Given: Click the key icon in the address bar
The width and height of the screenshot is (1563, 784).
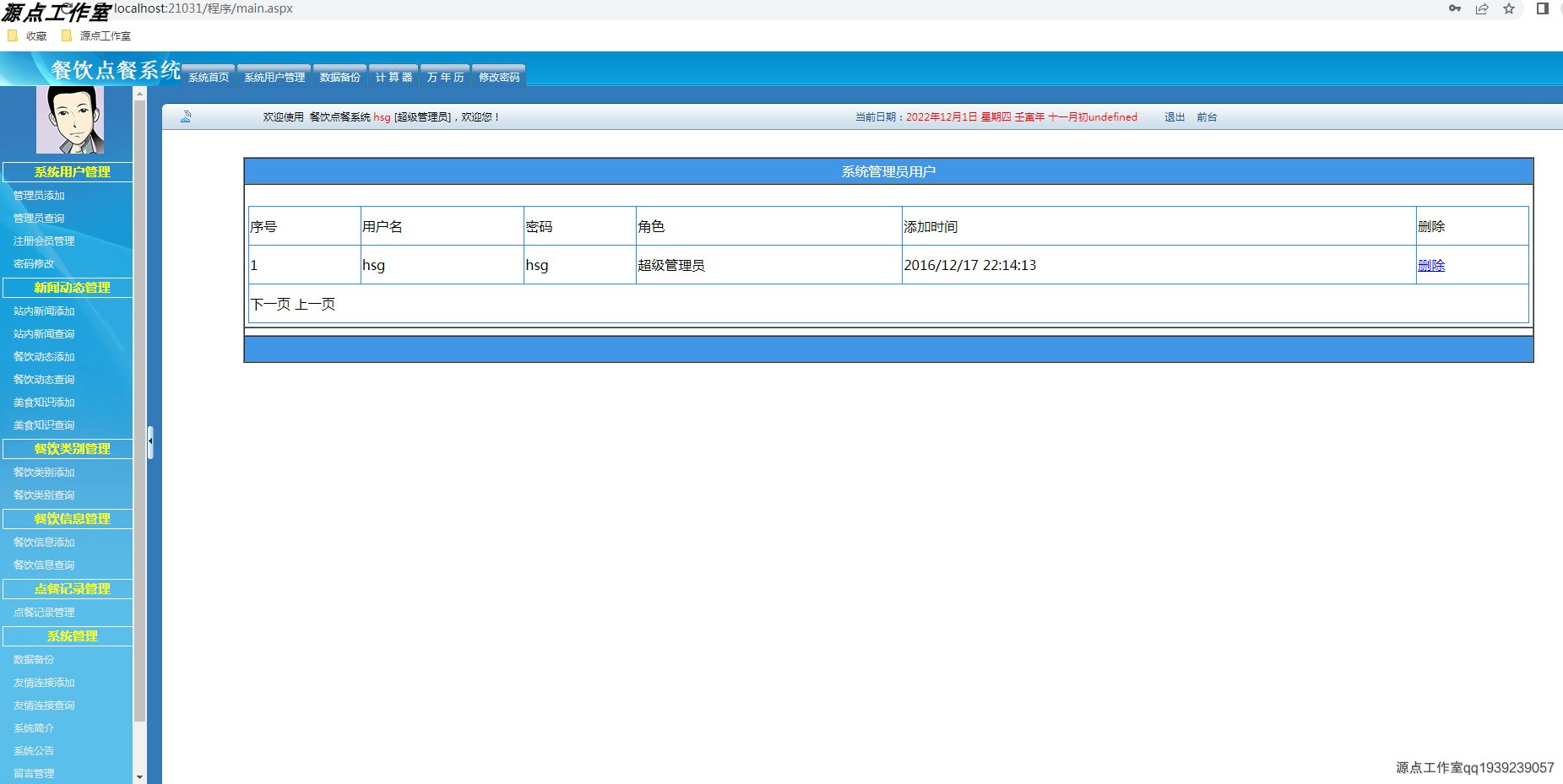Looking at the screenshot, I should 1455,9.
